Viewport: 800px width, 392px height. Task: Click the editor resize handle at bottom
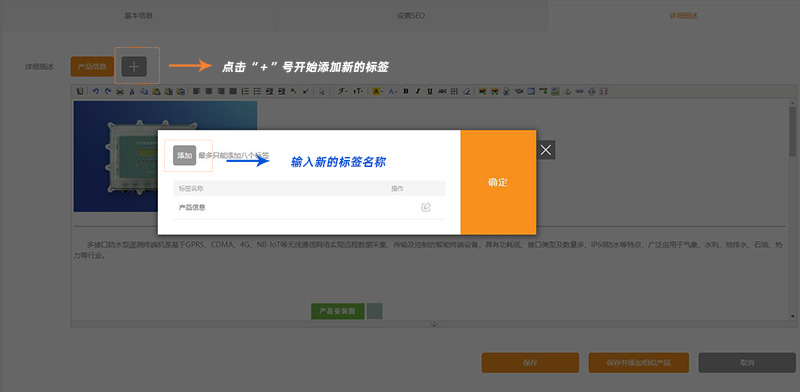pyautogui.click(x=434, y=324)
